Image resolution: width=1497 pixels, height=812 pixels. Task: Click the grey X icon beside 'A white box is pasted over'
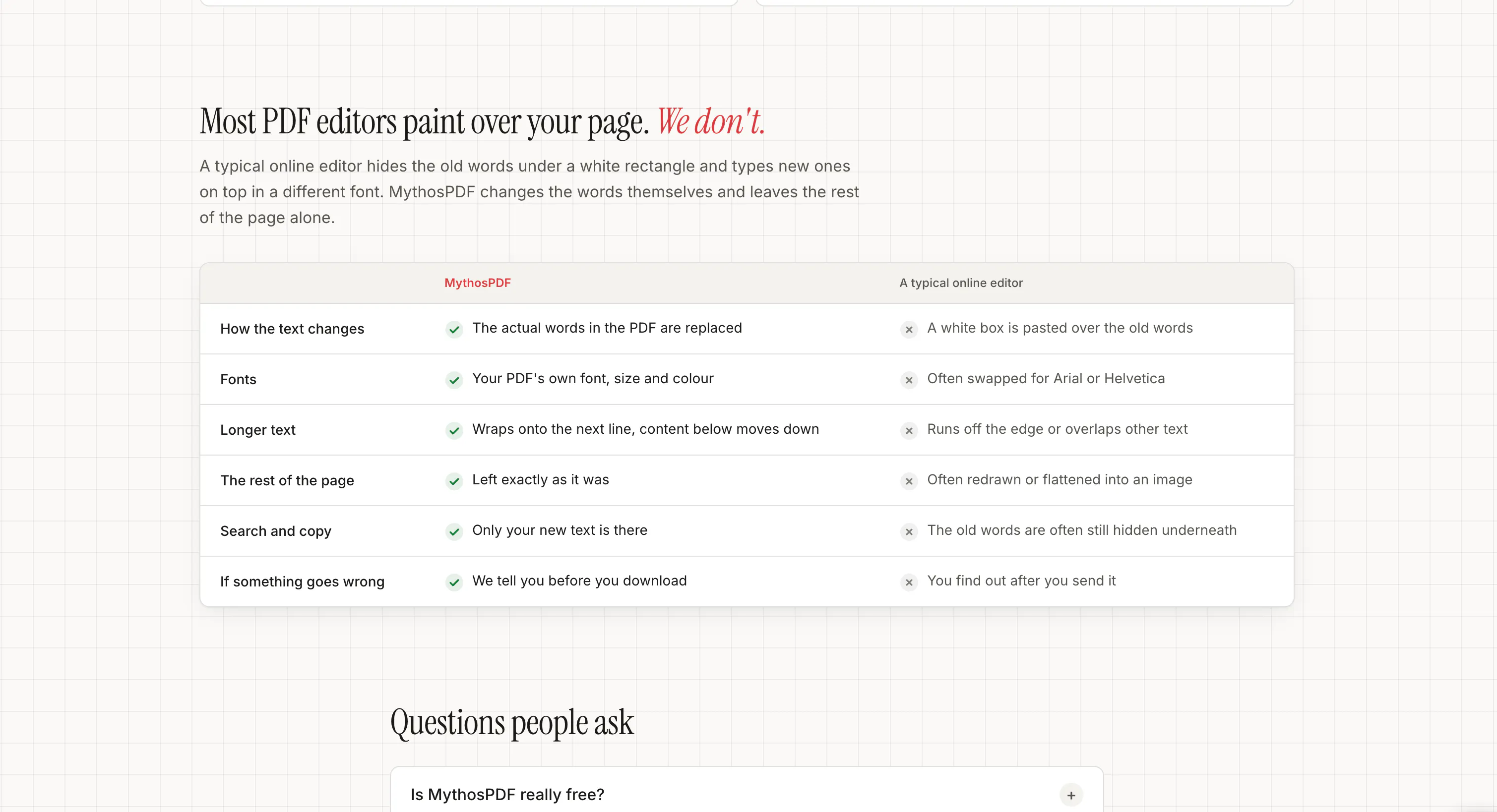[x=909, y=329]
